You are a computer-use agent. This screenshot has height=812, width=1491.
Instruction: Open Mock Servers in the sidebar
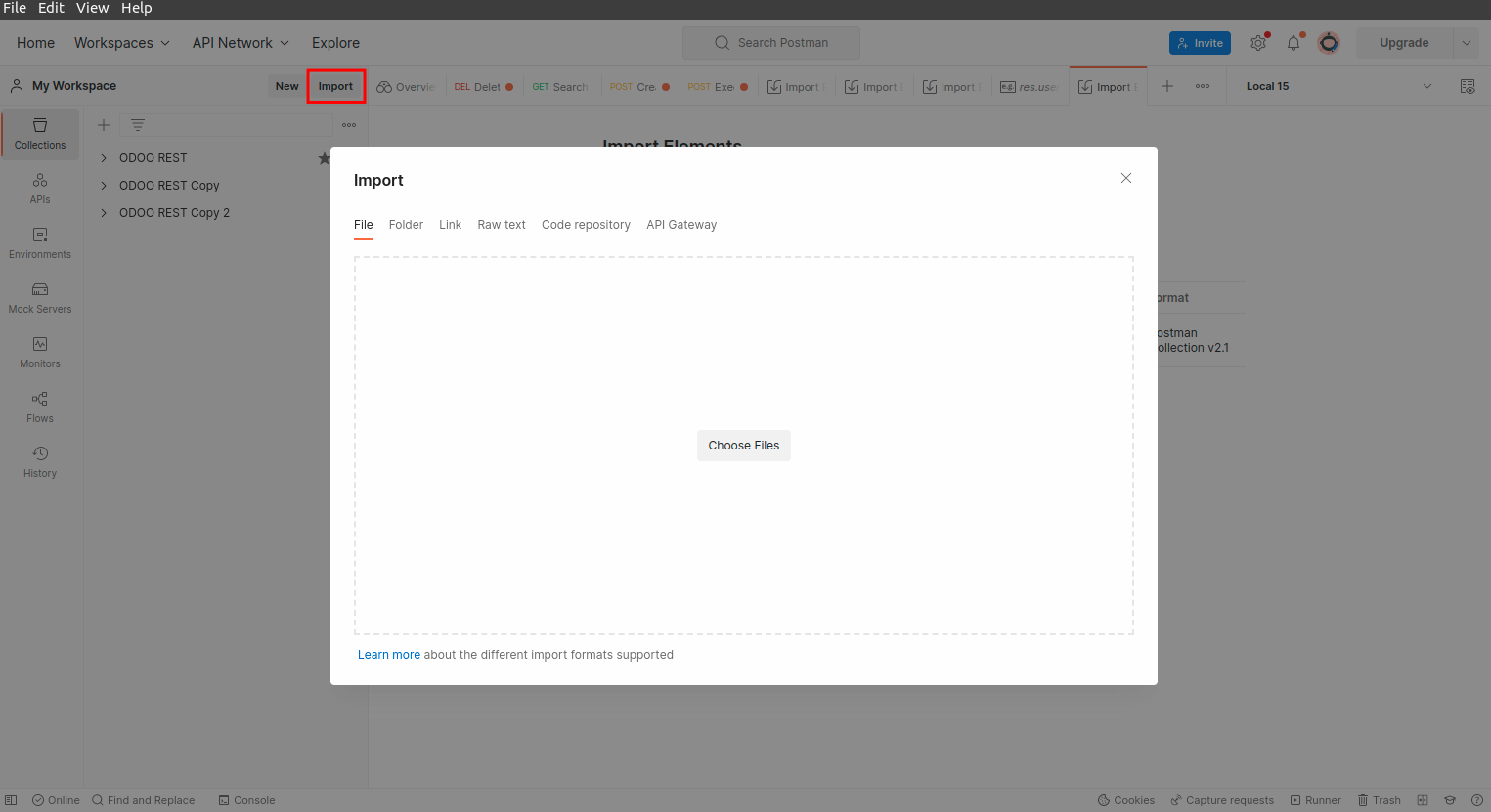click(x=40, y=298)
